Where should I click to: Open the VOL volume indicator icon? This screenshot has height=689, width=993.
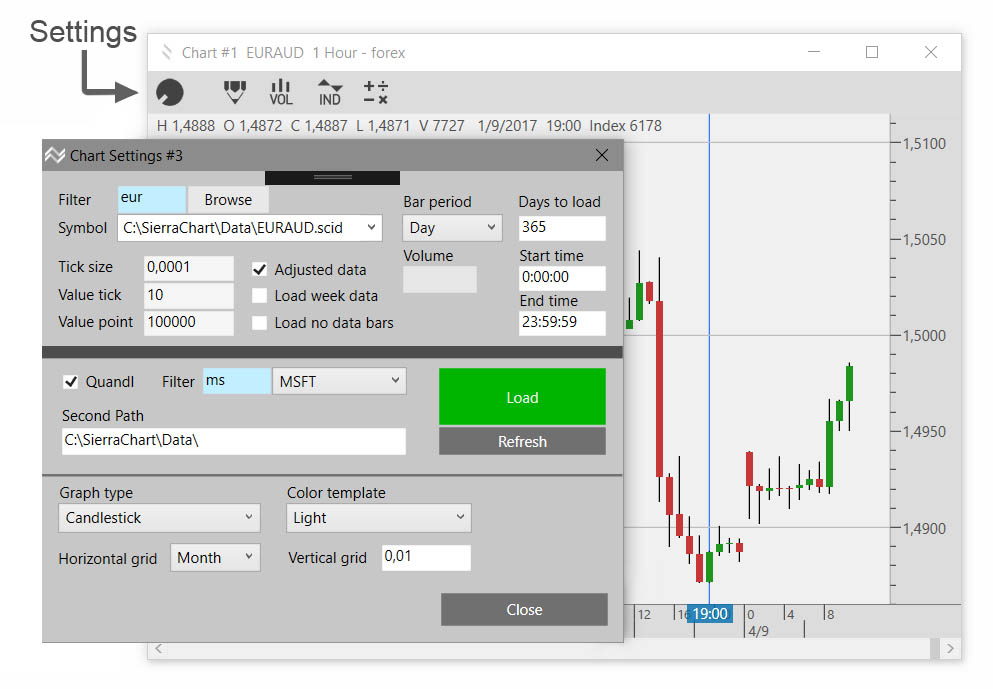coord(281,93)
